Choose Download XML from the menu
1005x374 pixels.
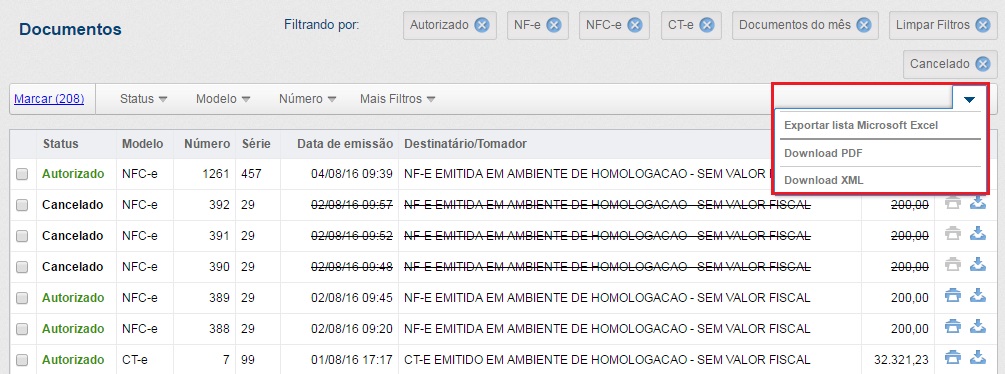point(824,180)
